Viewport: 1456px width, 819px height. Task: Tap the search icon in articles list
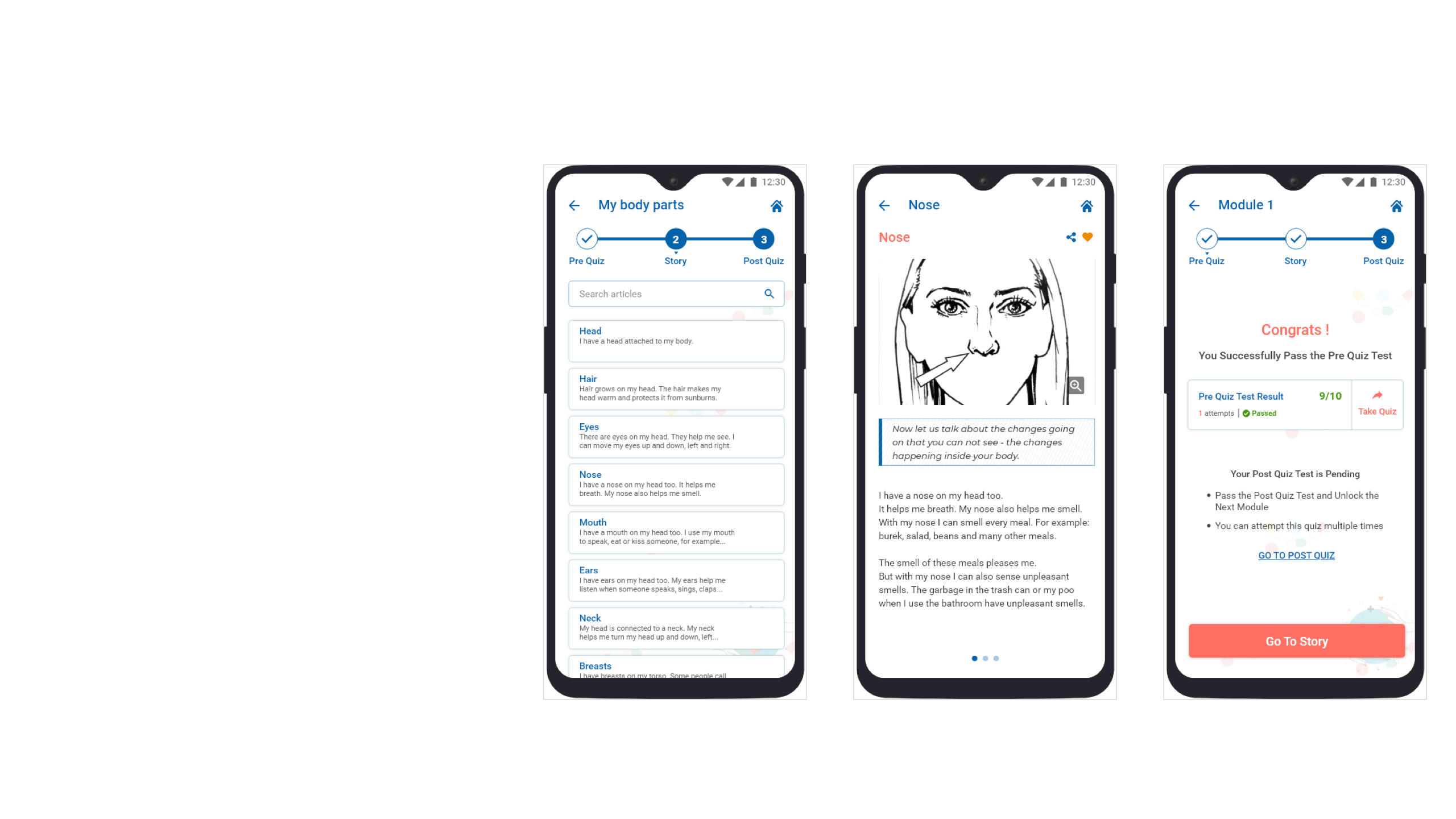pyautogui.click(x=769, y=293)
